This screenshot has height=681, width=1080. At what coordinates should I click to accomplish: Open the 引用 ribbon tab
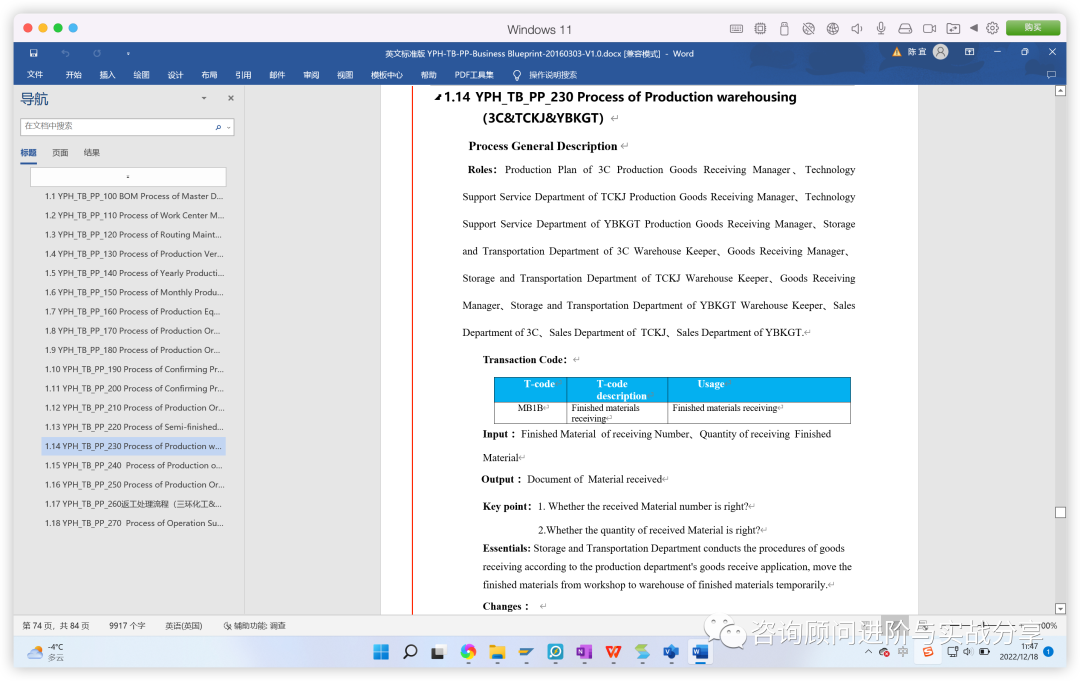tap(243, 74)
